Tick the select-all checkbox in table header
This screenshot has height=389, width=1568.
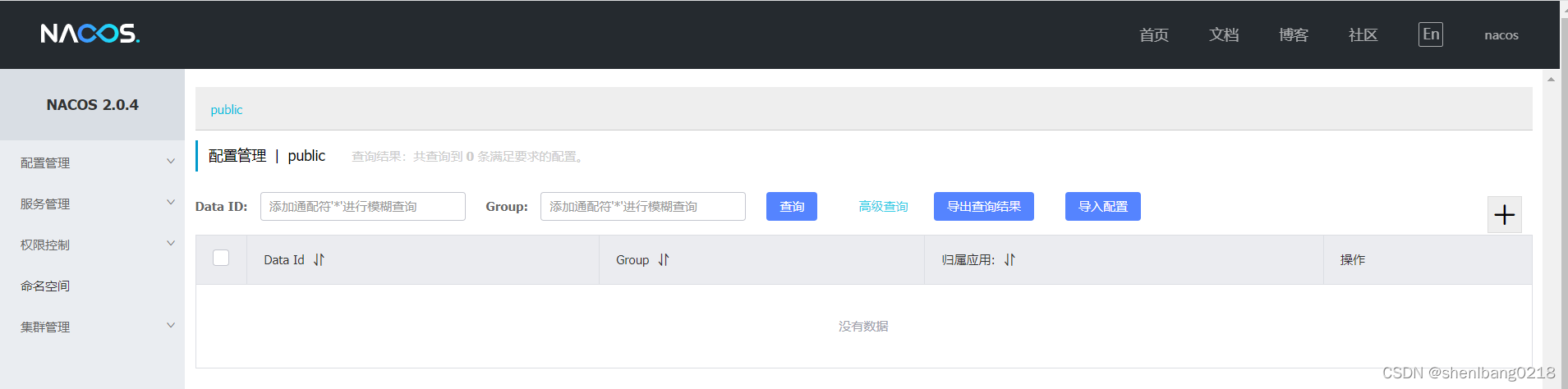(221, 258)
